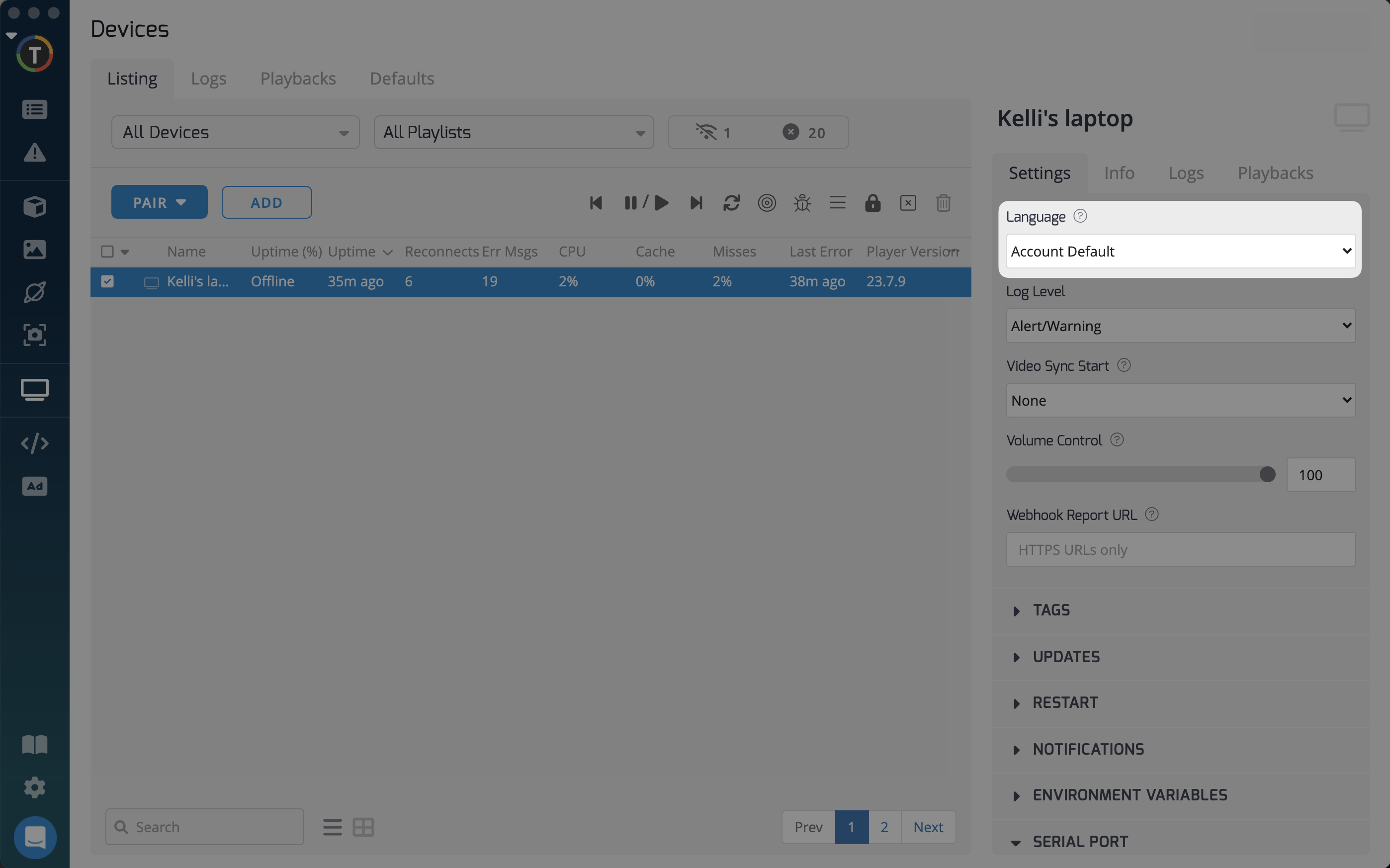Go to Next page of devices
Image resolution: width=1390 pixels, height=868 pixels.
928,827
